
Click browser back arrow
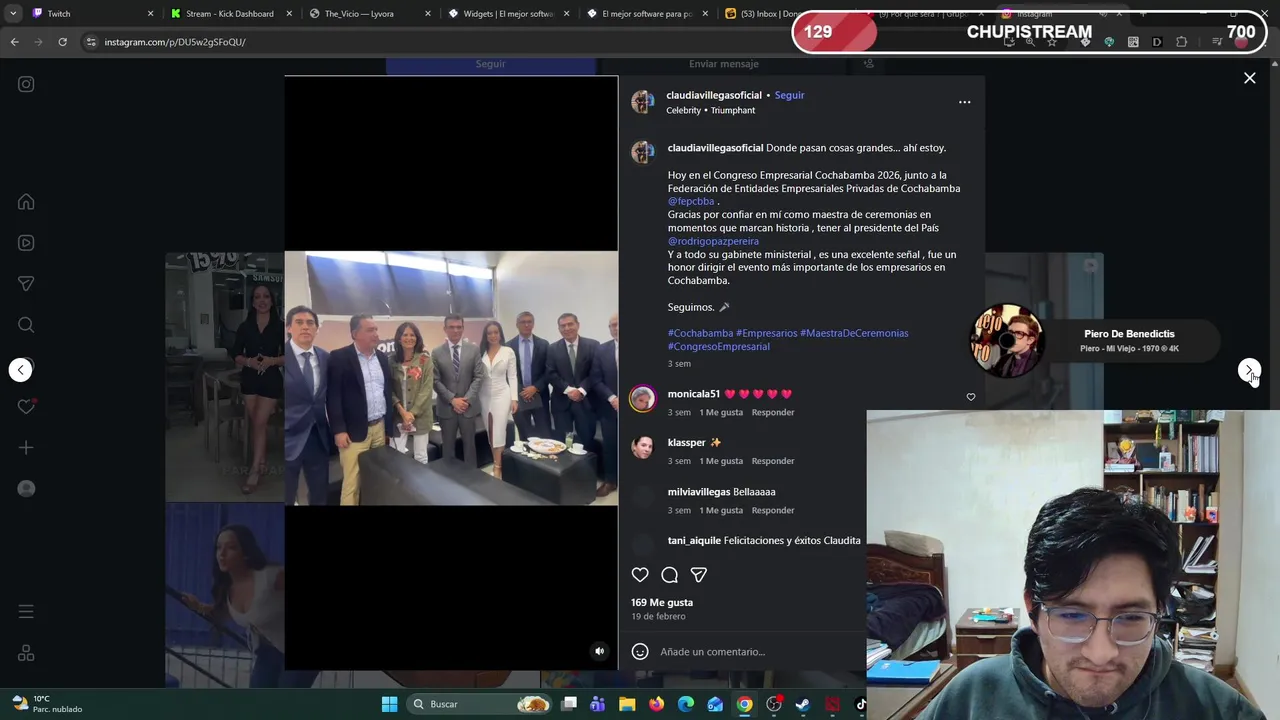click(x=14, y=42)
